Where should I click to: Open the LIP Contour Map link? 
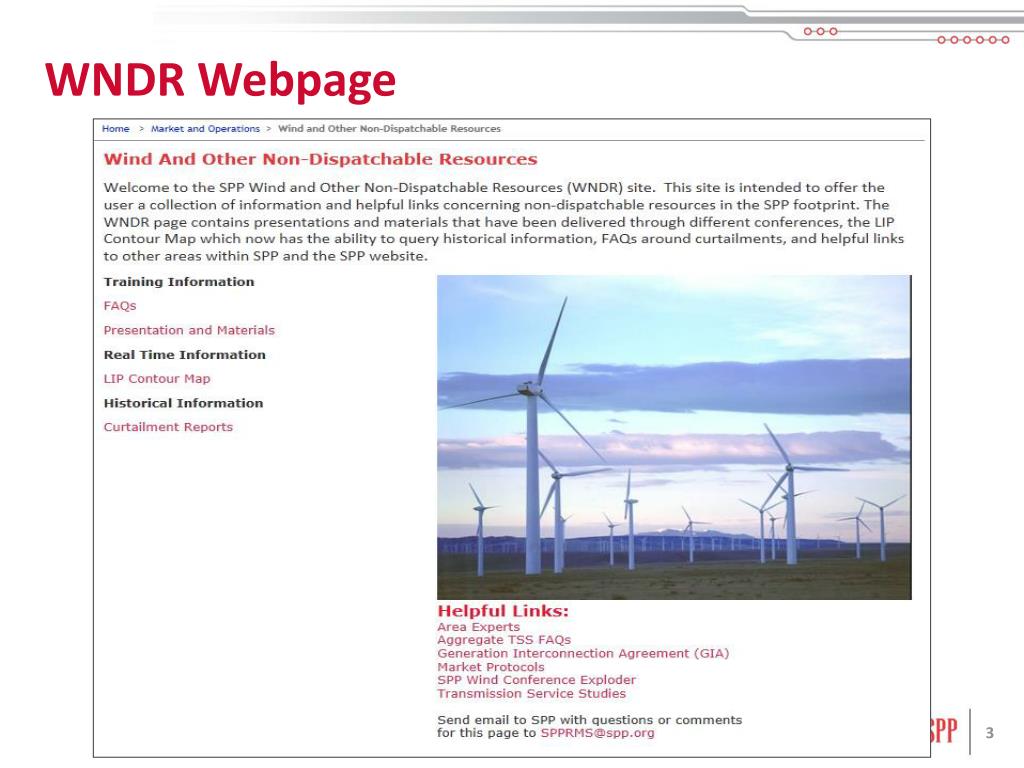click(x=157, y=379)
